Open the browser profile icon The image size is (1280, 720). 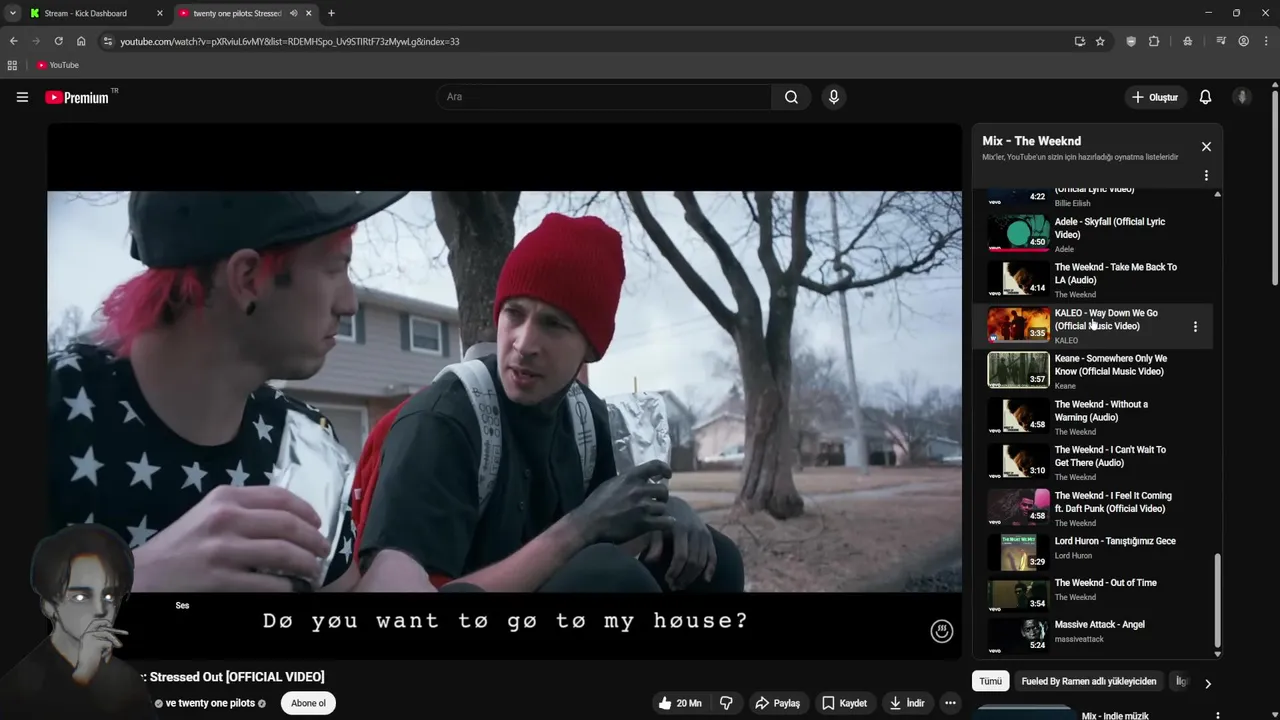(1243, 41)
